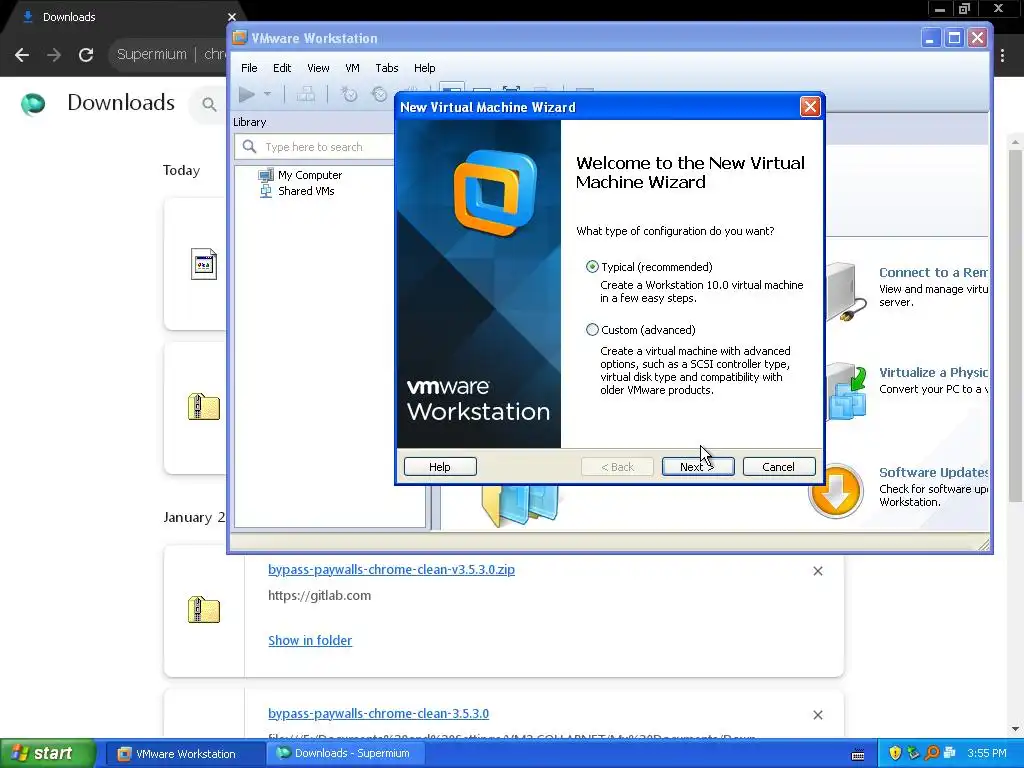Click the browser forward arrow
This screenshot has height=768, width=1024.
click(54, 55)
